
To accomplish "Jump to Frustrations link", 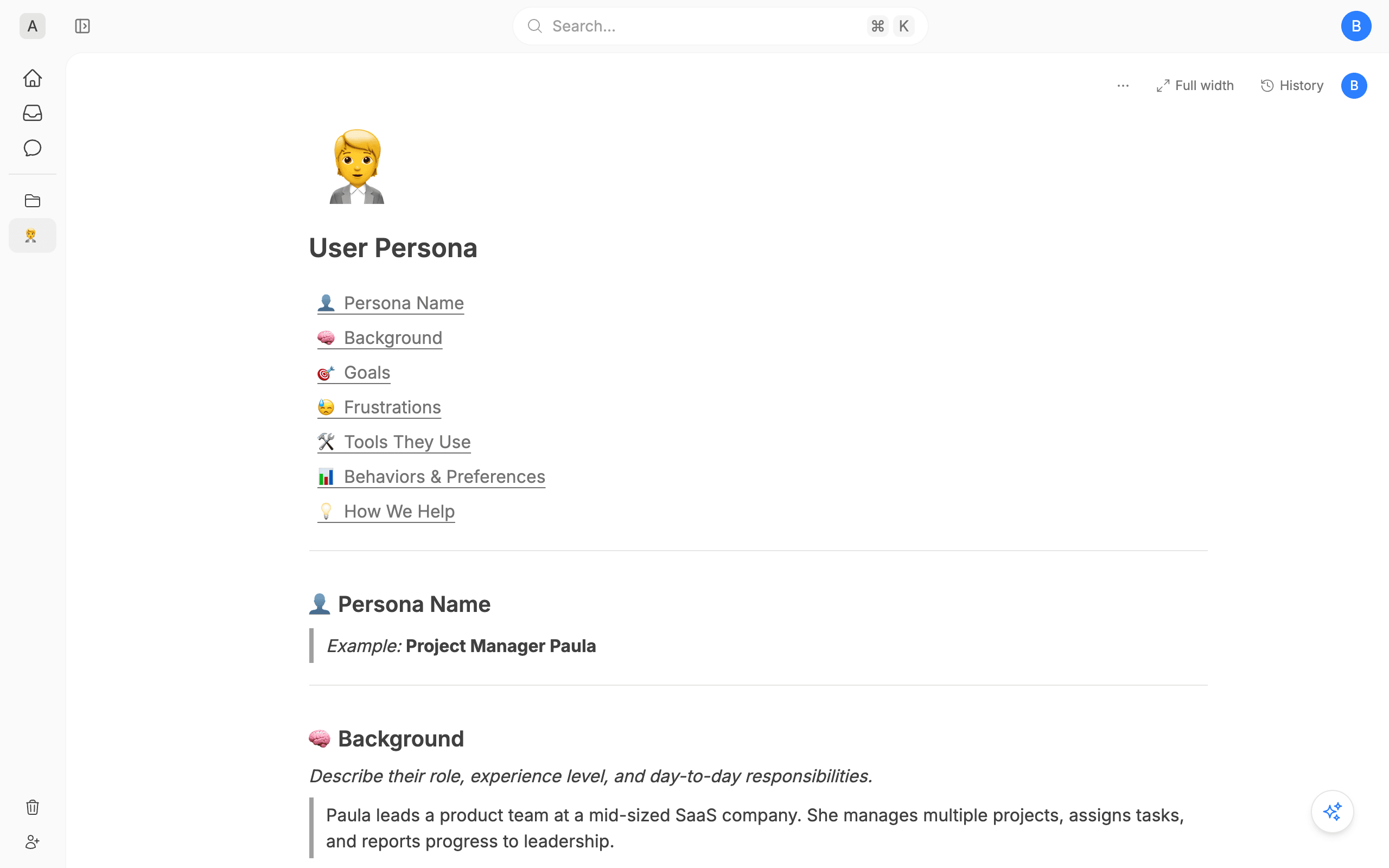I will coord(379,407).
